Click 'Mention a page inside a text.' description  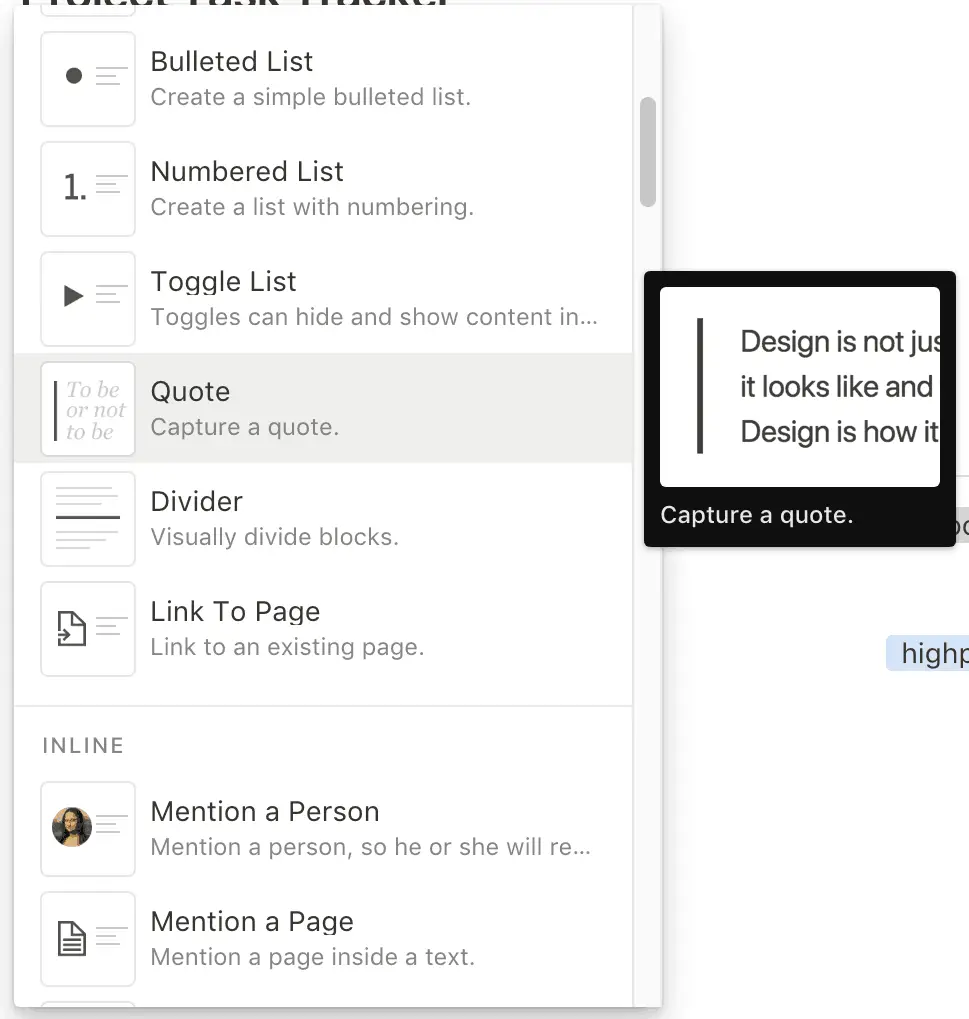tap(313, 957)
